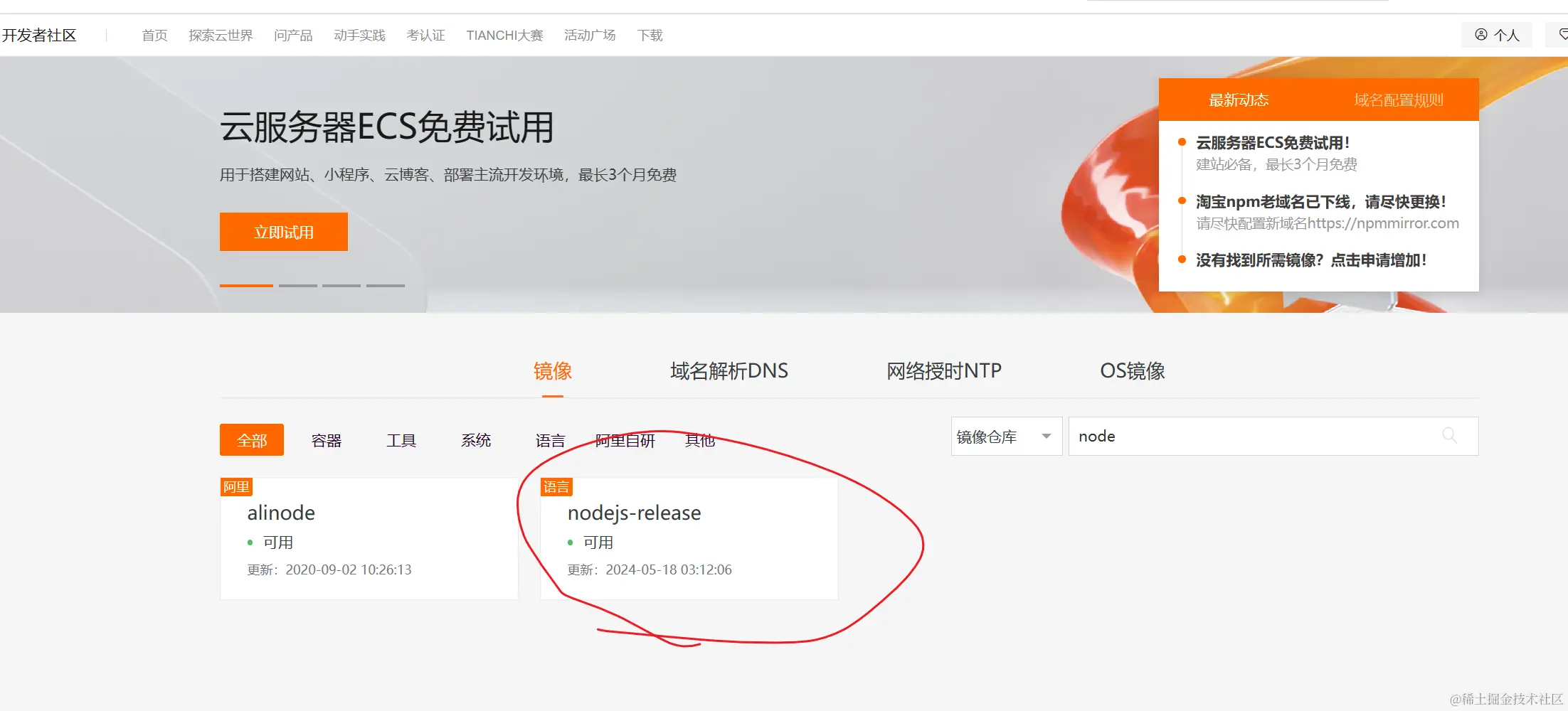Image resolution: width=1568 pixels, height=711 pixels.
Task: Open 活动广场 navigation menu
Action: coord(590,35)
